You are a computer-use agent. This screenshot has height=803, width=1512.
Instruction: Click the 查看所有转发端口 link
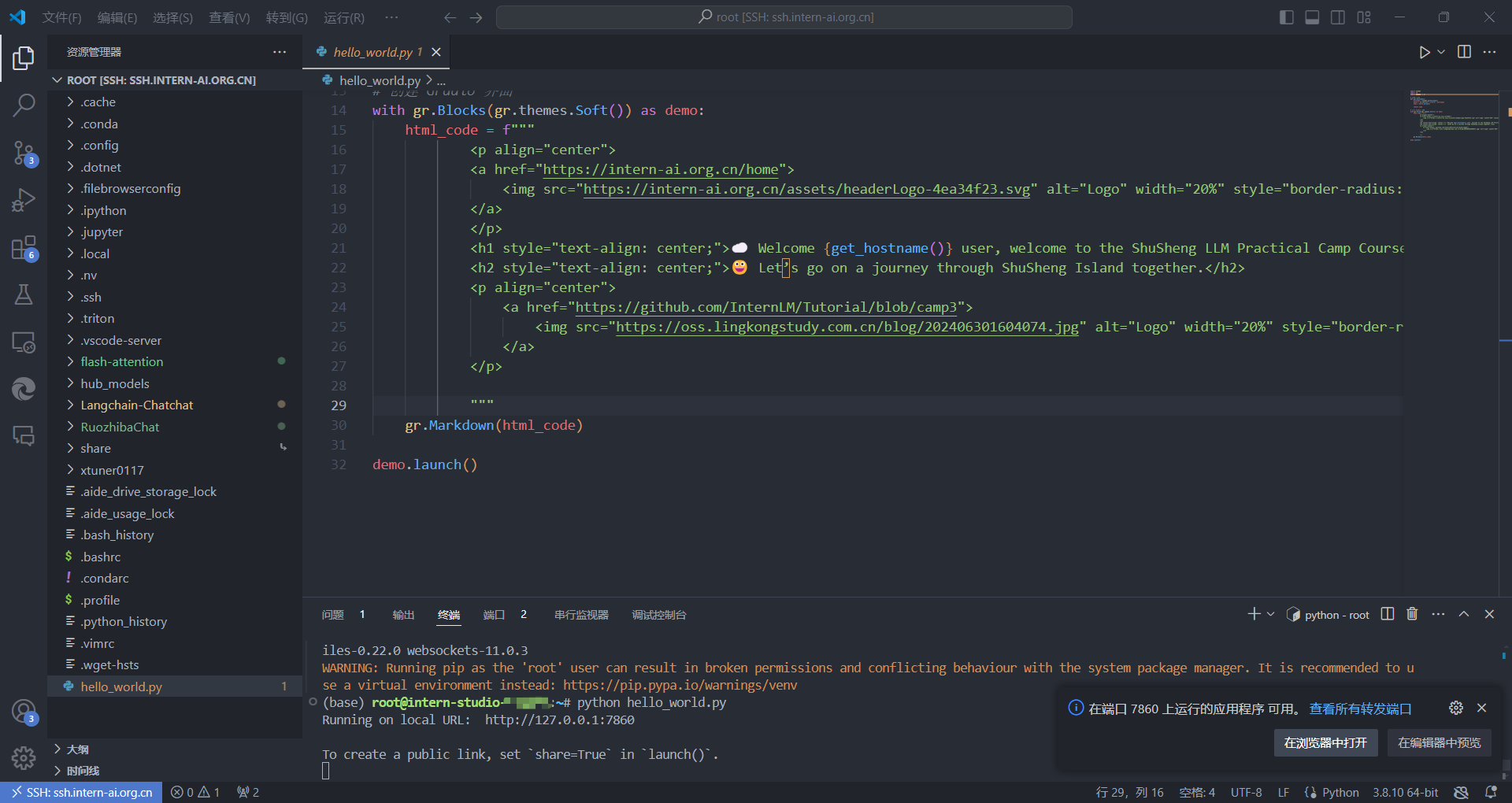[x=1360, y=709]
